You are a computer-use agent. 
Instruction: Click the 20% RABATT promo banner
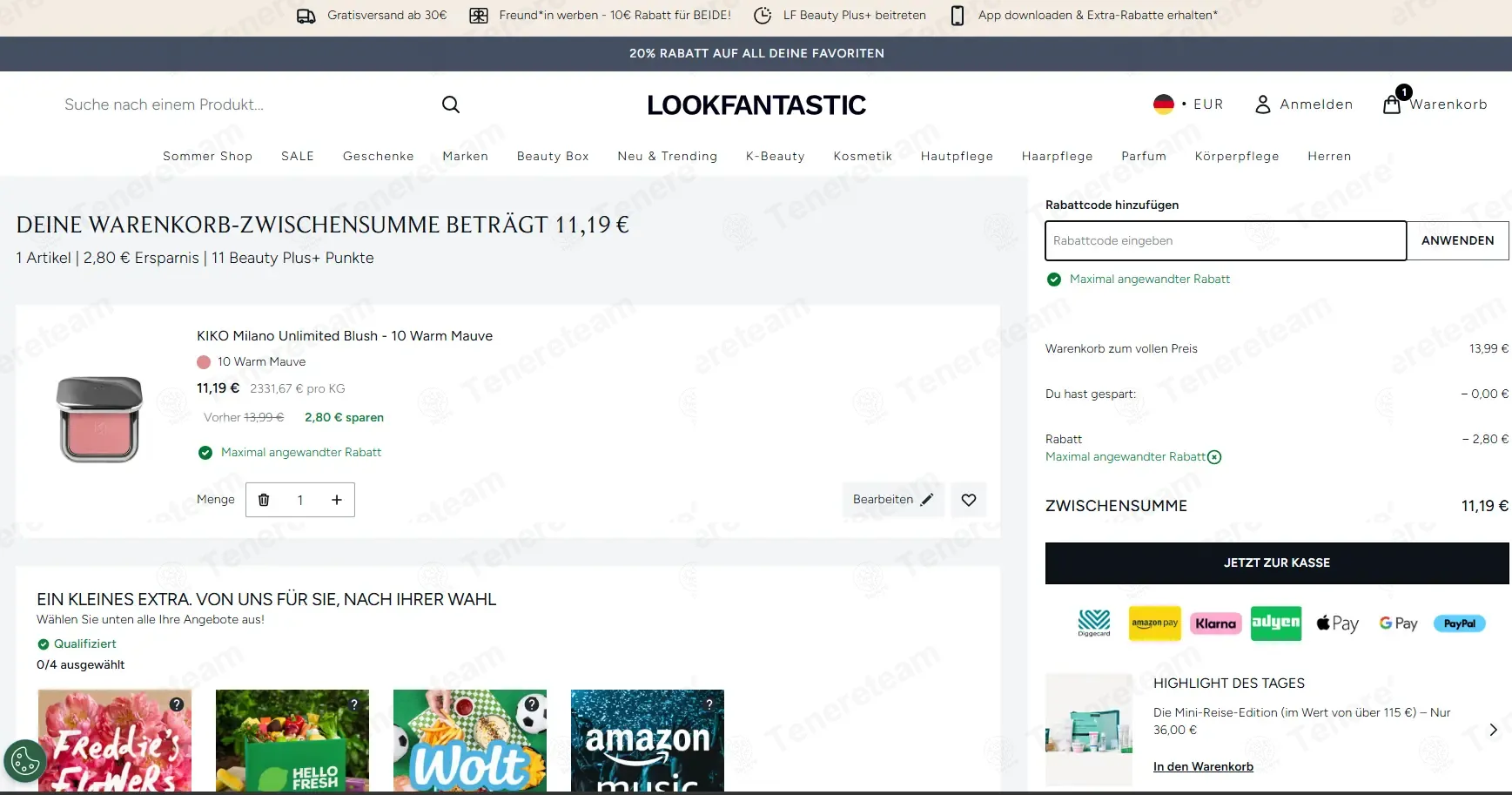coord(756,53)
